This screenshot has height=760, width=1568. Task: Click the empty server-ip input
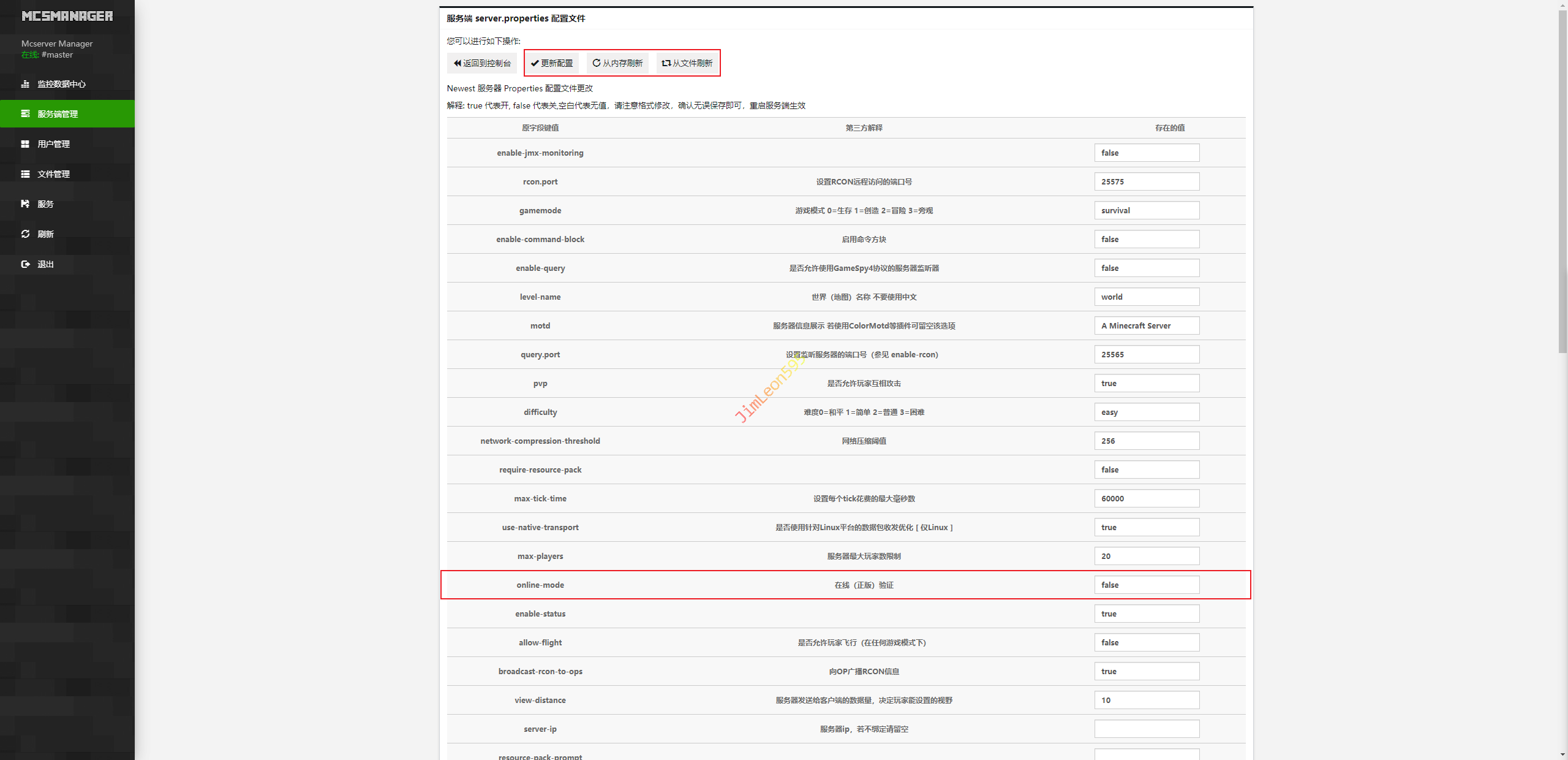pos(1147,729)
